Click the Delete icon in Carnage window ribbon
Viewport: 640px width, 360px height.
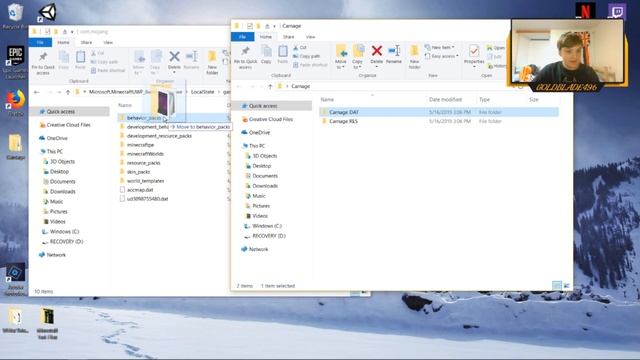[x=376, y=52]
